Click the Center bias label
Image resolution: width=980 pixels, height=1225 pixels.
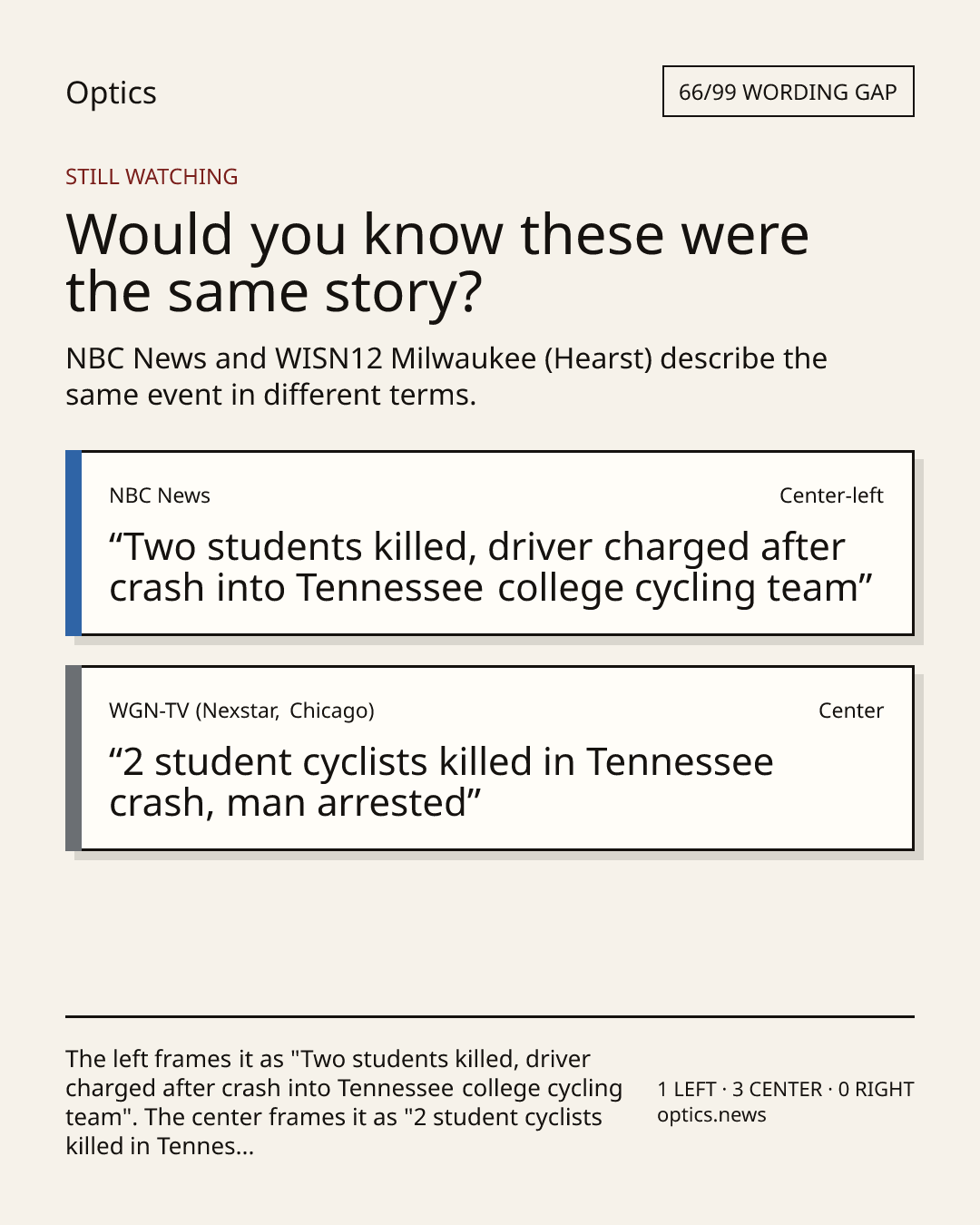(x=851, y=710)
